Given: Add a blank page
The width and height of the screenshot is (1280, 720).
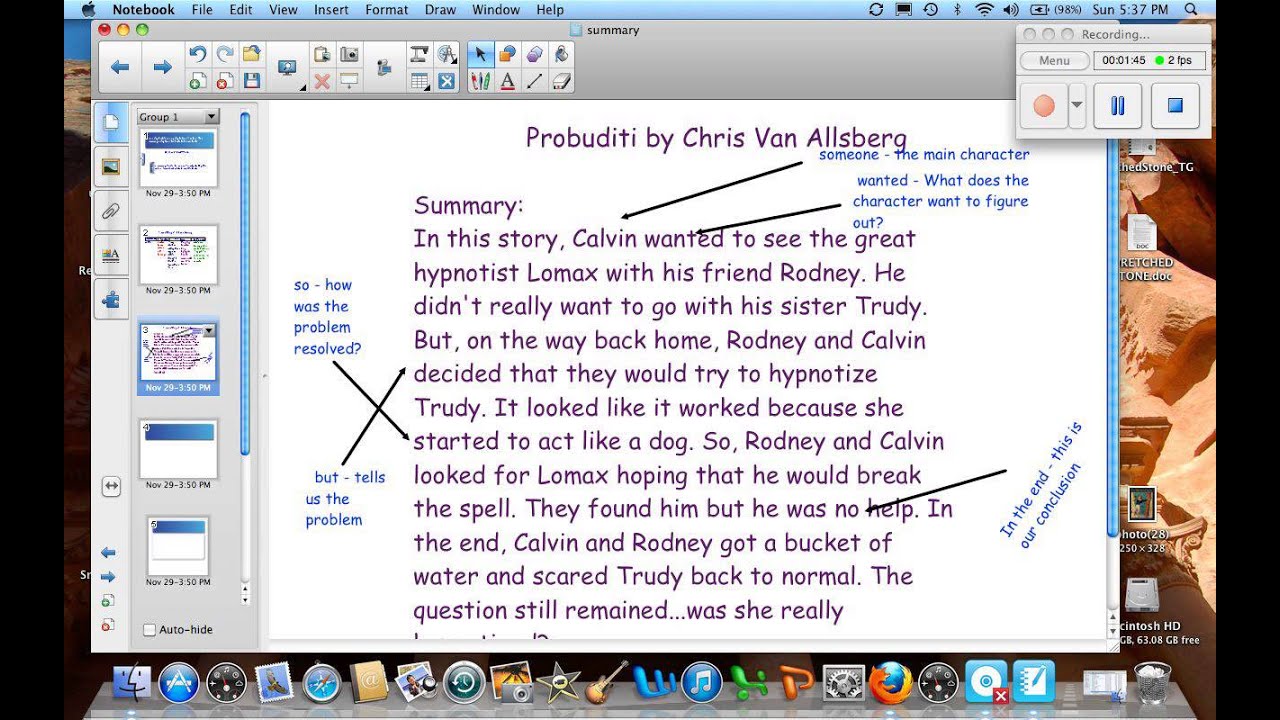Looking at the screenshot, I should coord(198,81).
